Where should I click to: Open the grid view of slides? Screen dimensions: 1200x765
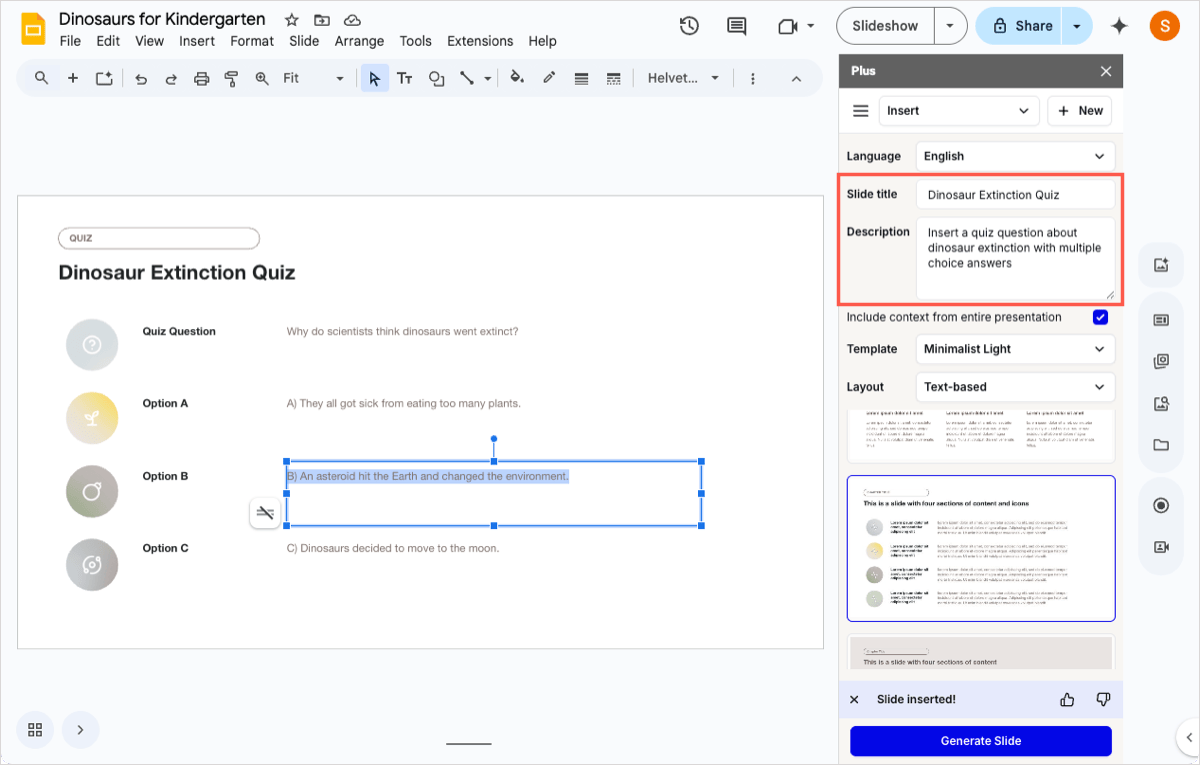click(x=35, y=730)
